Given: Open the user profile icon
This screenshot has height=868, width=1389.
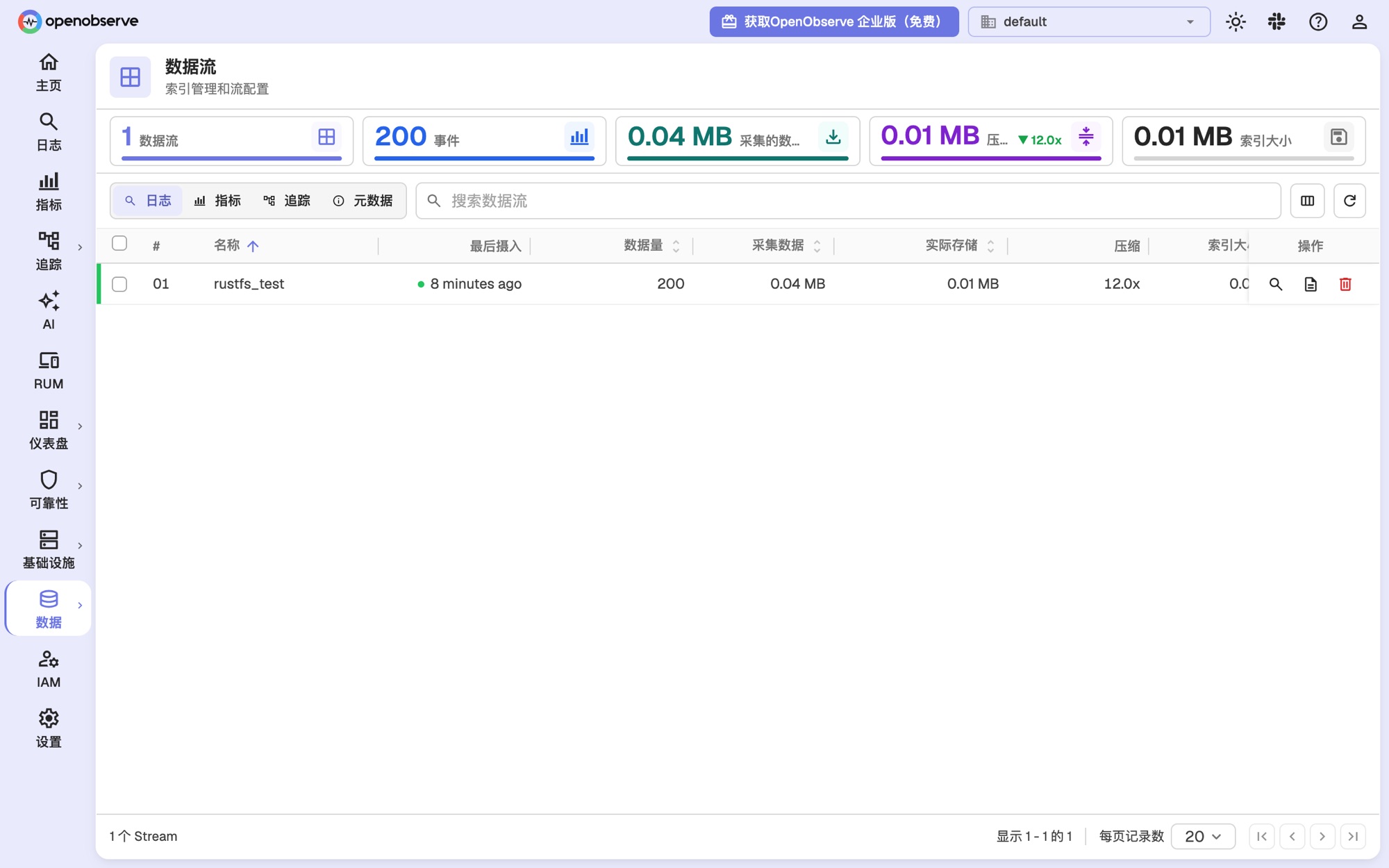Looking at the screenshot, I should 1359,22.
